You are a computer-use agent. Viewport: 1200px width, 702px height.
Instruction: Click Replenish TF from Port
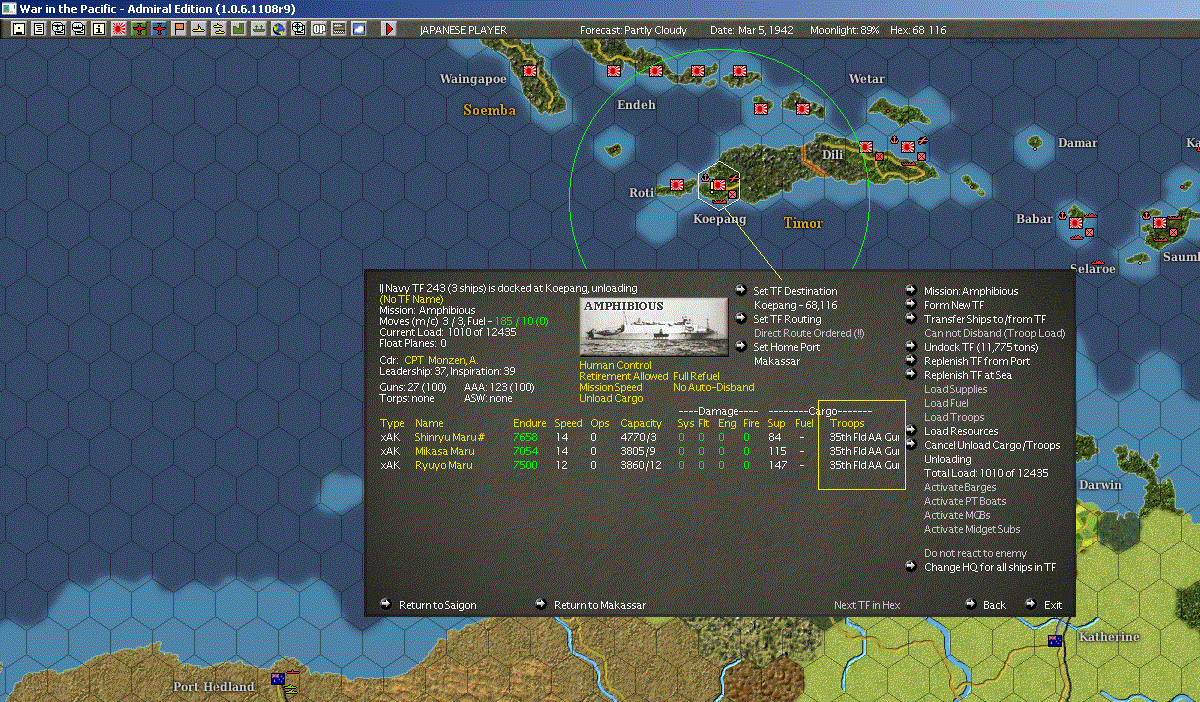(977, 361)
